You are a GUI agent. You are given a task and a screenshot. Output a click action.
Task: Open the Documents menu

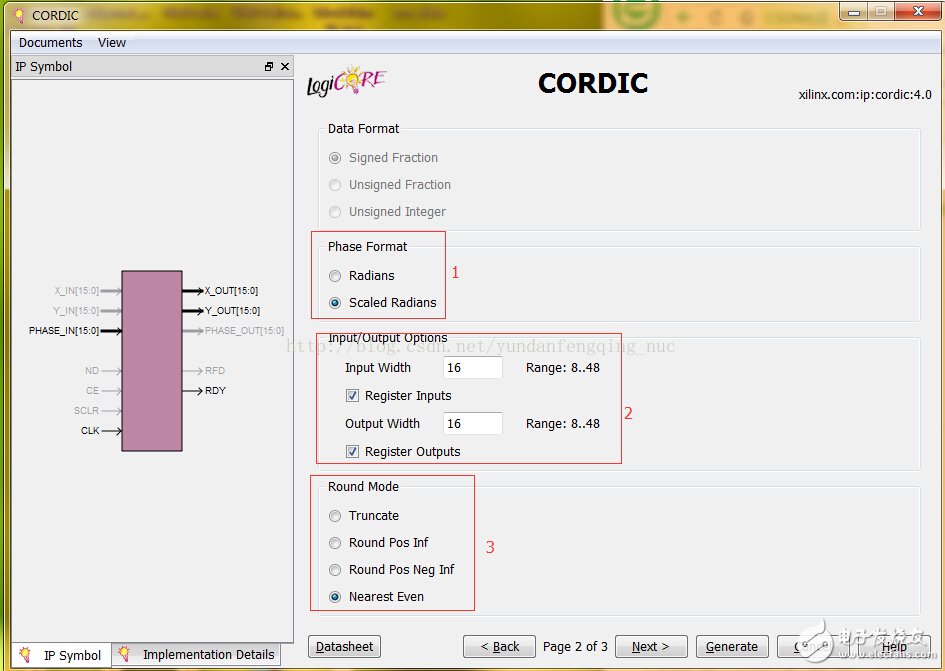(49, 42)
